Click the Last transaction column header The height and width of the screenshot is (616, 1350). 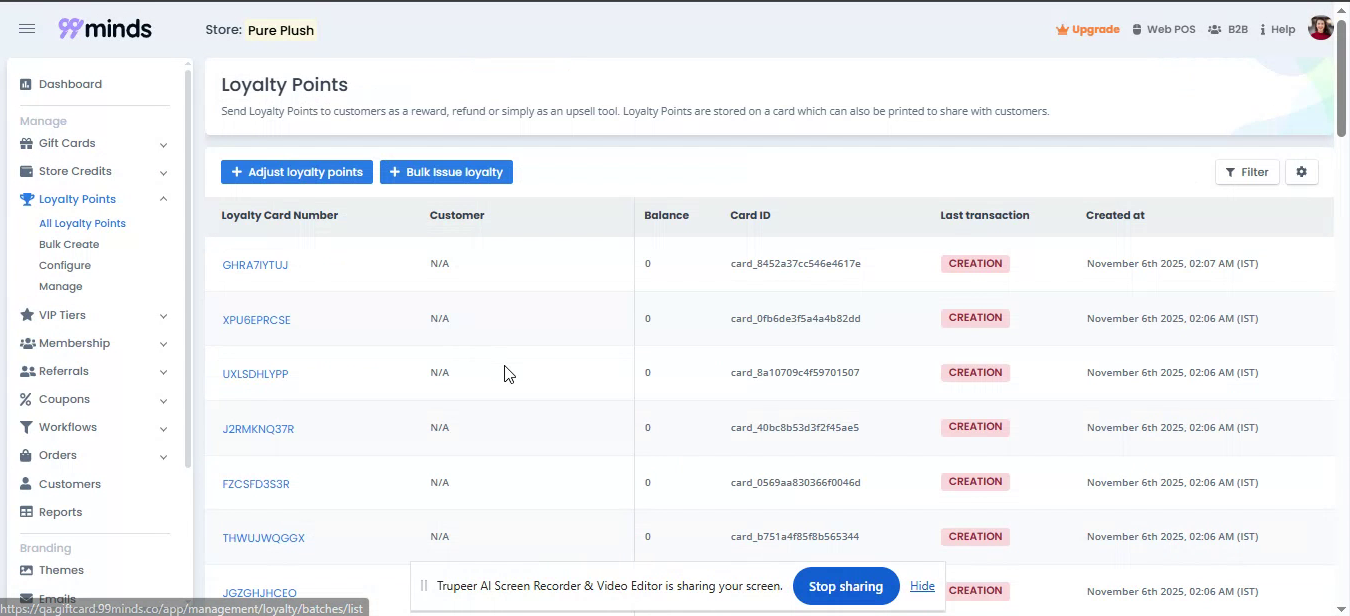985,215
